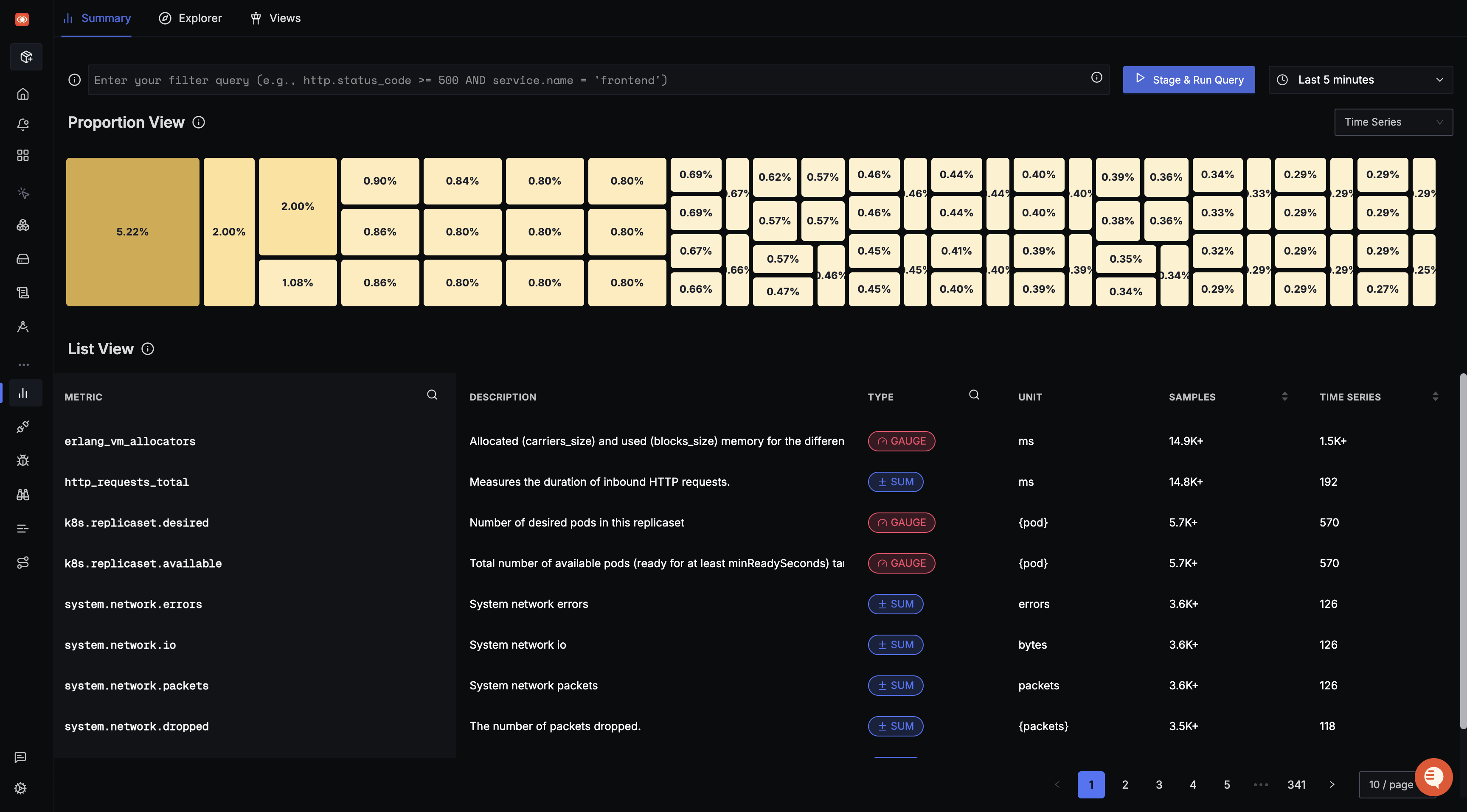The height and width of the screenshot is (812, 1467).
Task: Open the Exceptions bug icon in sidebar
Action: pos(23,461)
